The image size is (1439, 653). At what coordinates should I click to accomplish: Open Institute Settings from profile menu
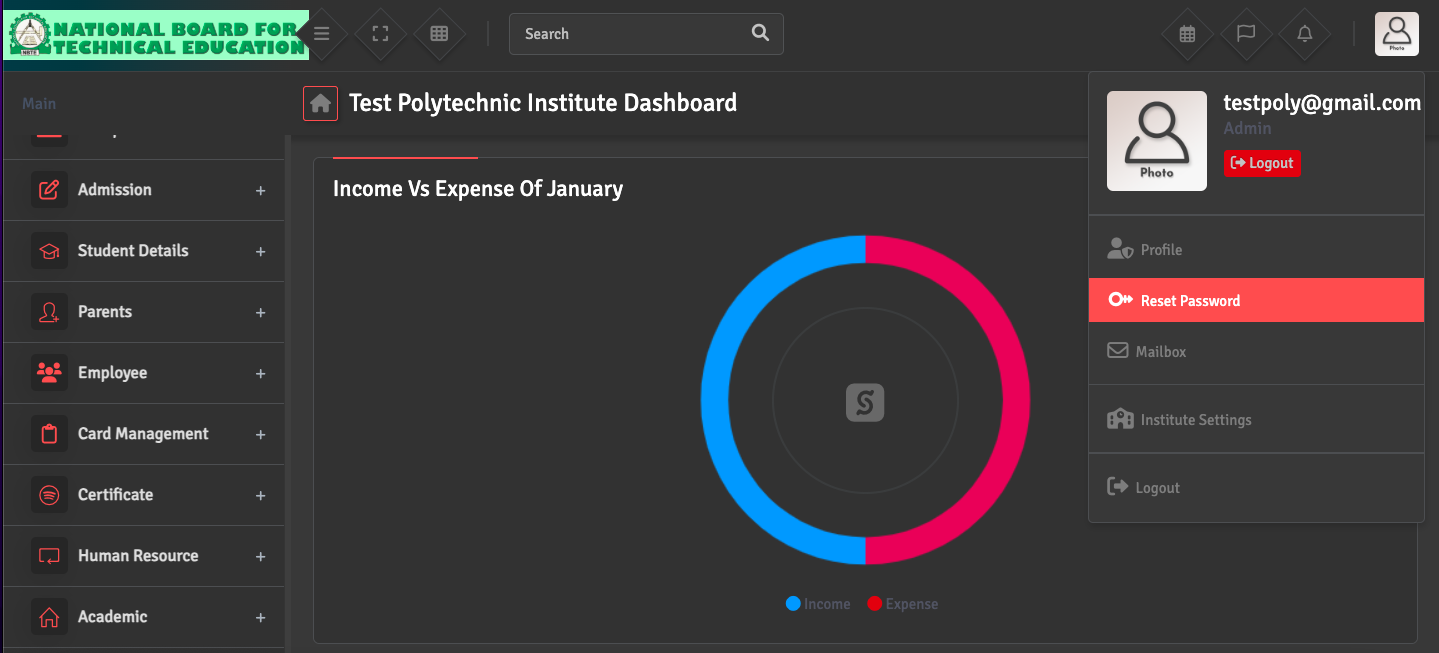coord(1195,420)
